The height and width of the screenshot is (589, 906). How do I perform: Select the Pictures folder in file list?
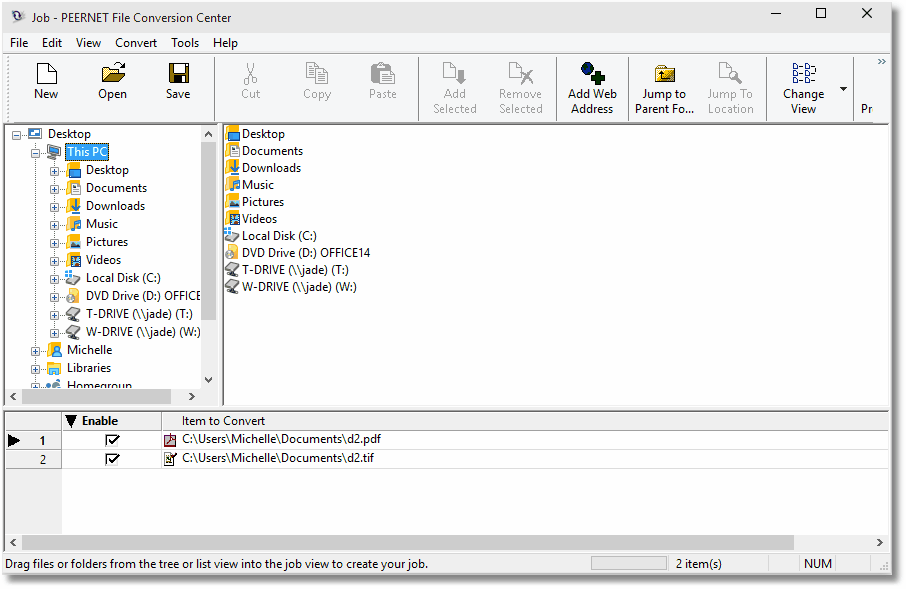point(255,202)
